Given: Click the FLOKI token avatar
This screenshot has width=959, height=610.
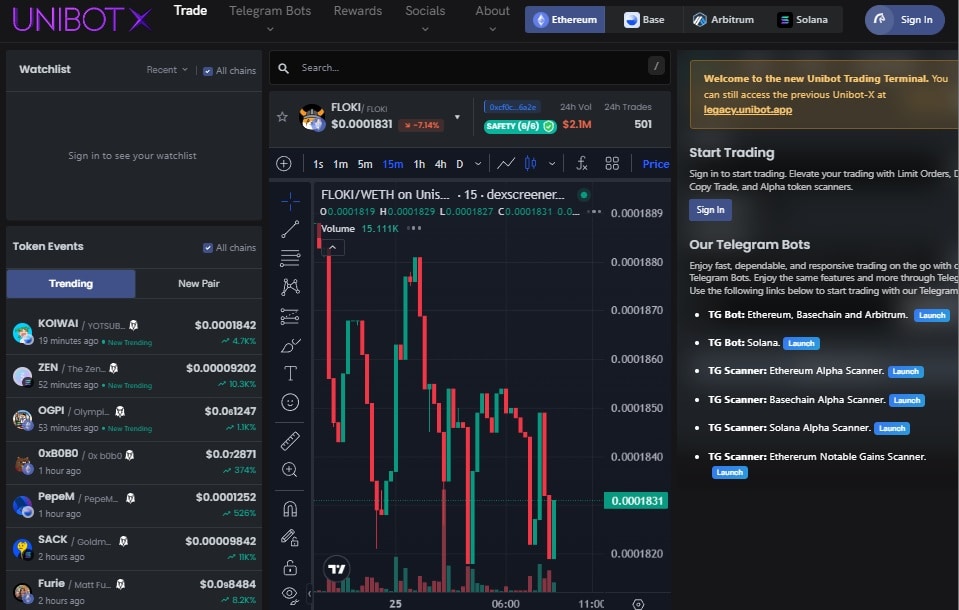Looking at the screenshot, I should [x=312, y=117].
